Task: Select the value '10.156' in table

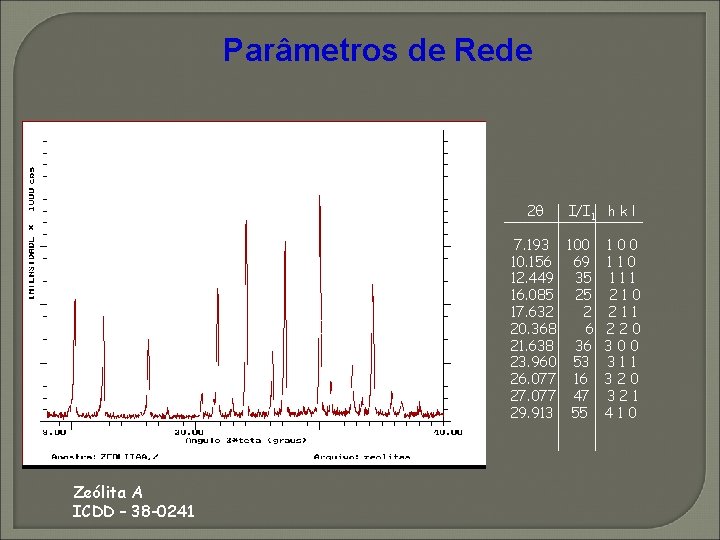Action: point(531,261)
